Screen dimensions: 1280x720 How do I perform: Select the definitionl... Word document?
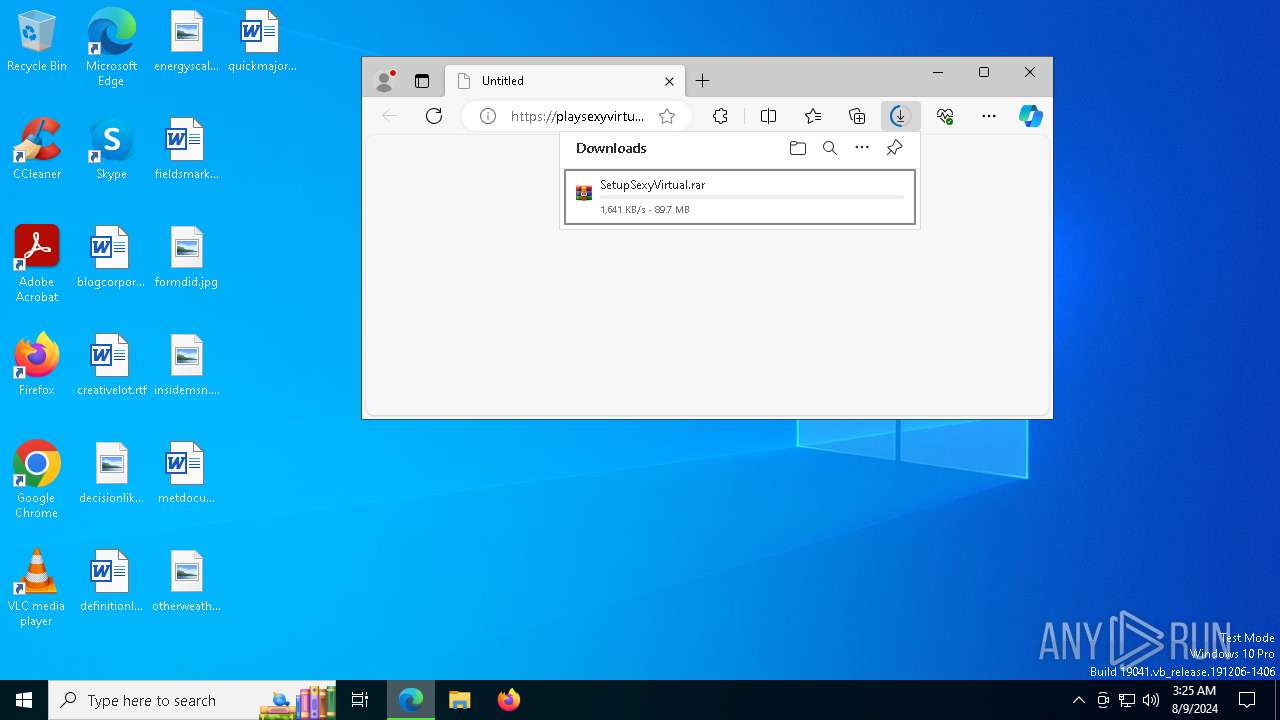tap(111, 581)
